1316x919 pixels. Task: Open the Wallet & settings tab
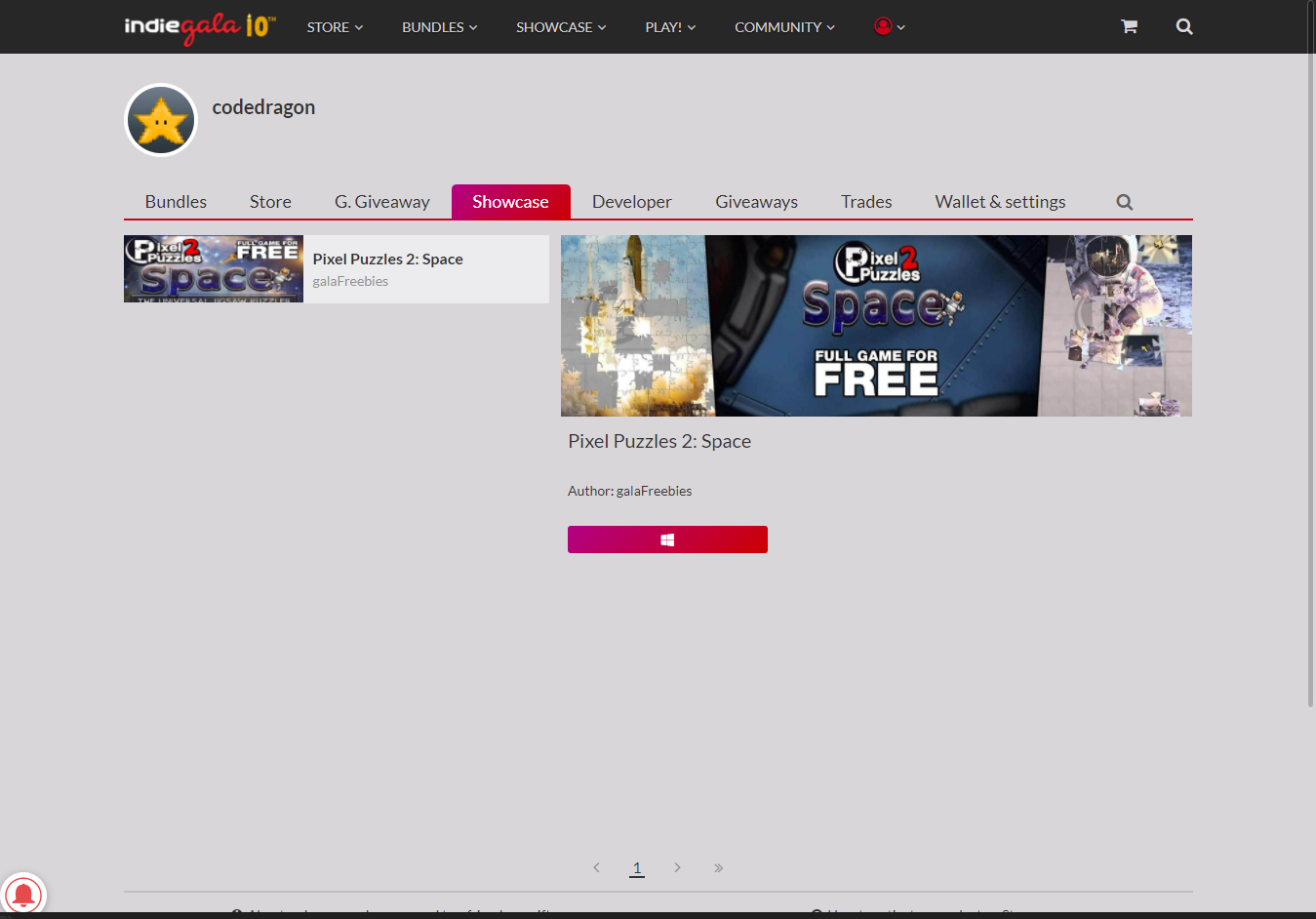(x=1000, y=202)
